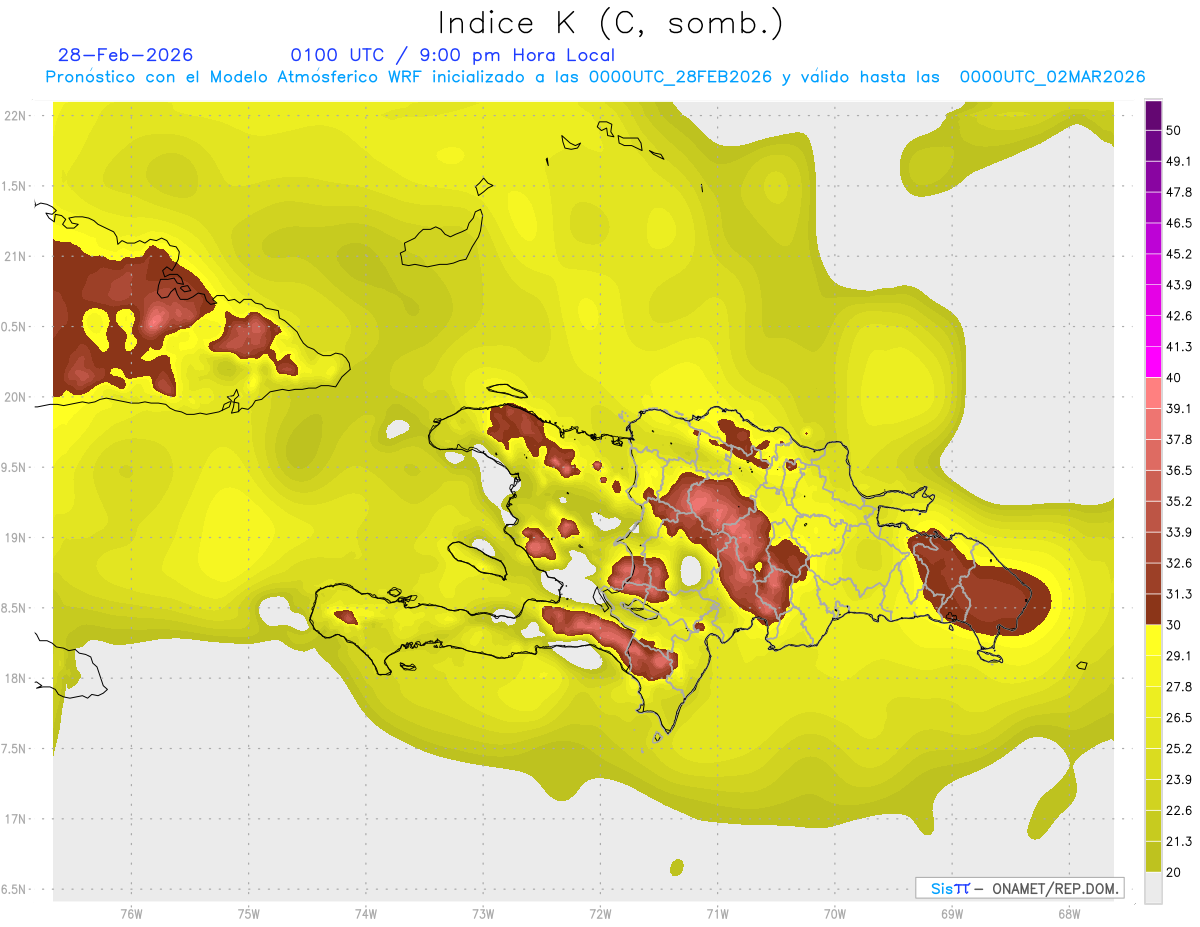Click the colorbar label '47.8'
This screenshot has width=1200, height=927.
[1178, 192]
